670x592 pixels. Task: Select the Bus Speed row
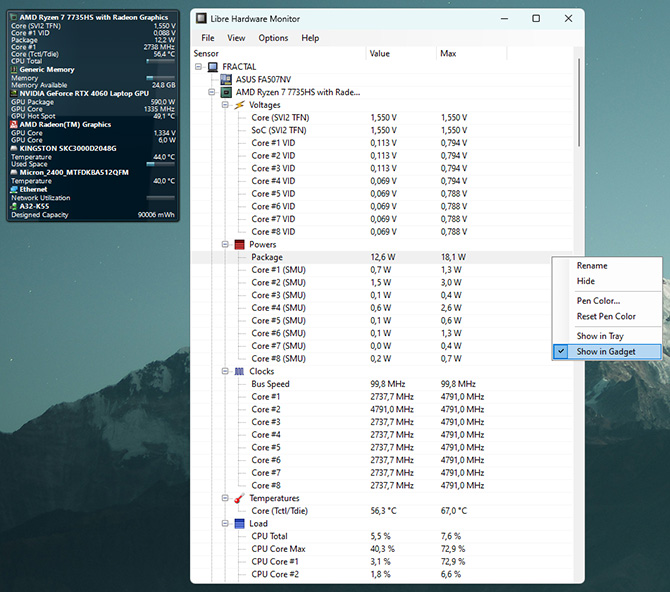tap(382, 384)
